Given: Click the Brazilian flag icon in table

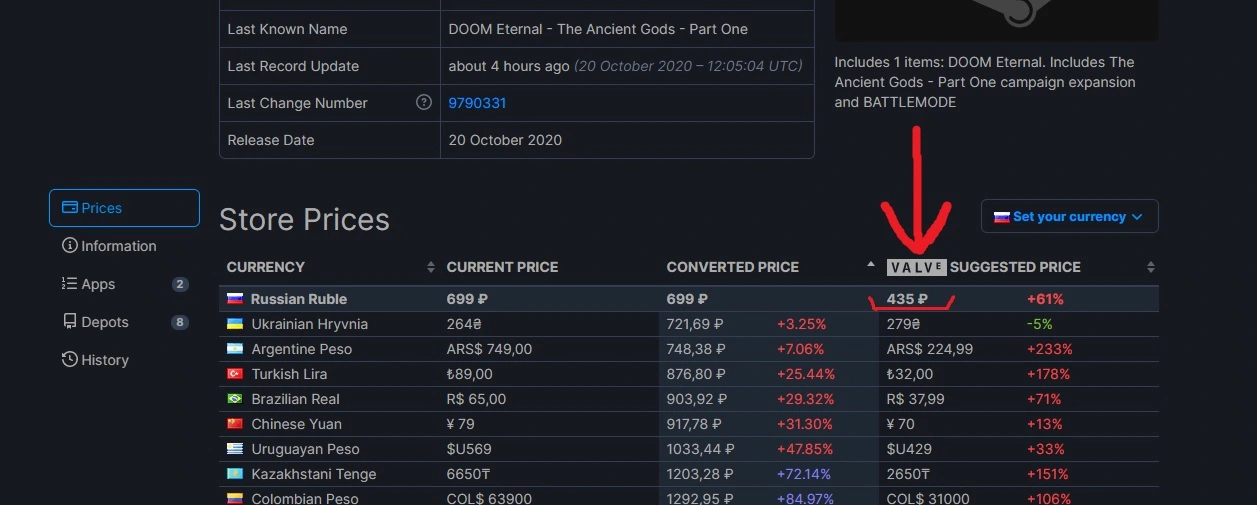Looking at the screenshot, I should pyautogui.click(x=235, y=399).
